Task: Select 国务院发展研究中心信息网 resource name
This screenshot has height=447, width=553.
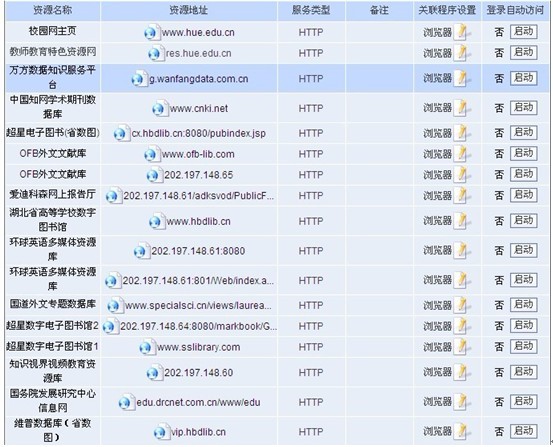Action: [53, 401]
